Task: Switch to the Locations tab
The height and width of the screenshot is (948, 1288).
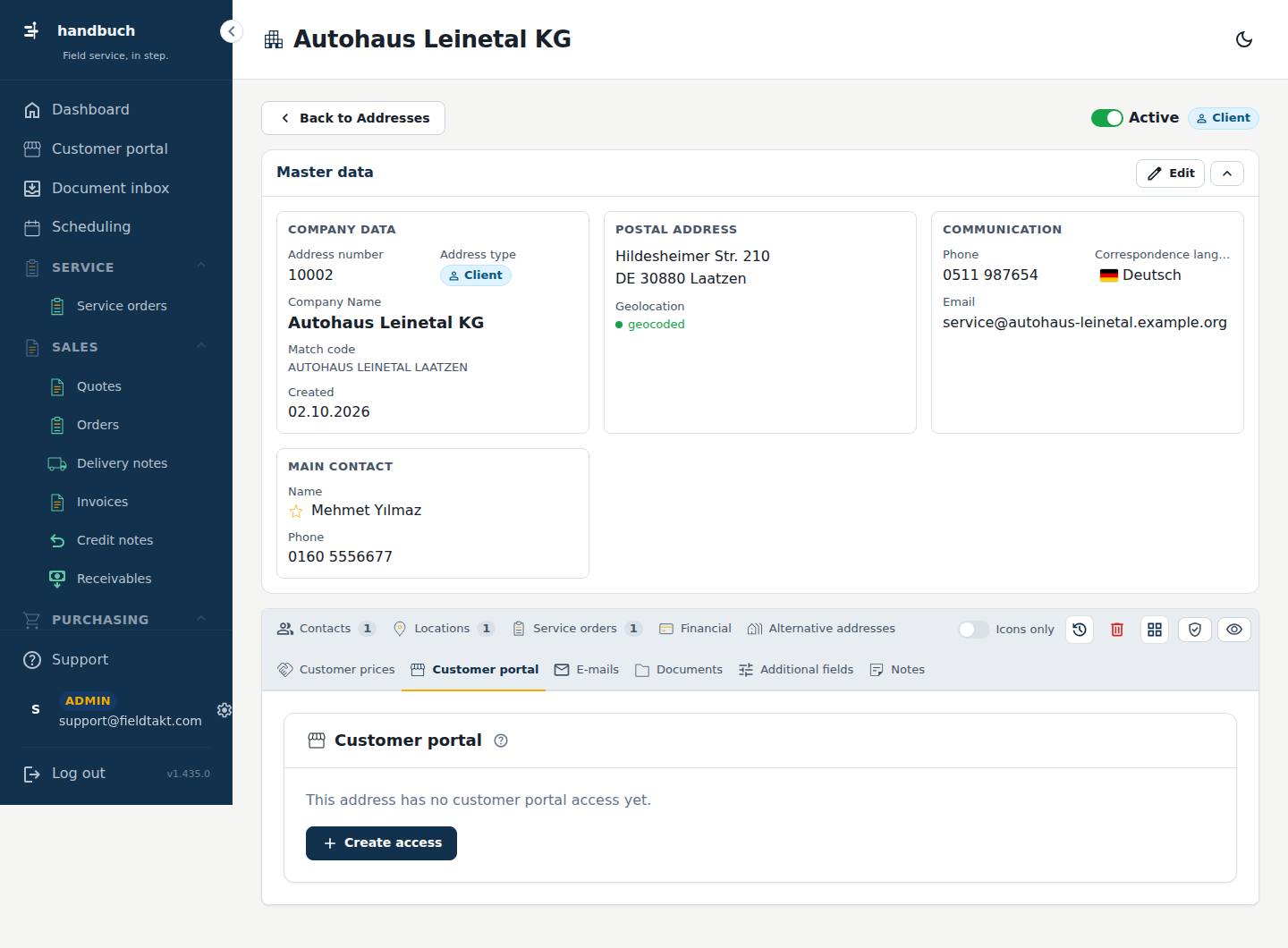Action: 444,629
